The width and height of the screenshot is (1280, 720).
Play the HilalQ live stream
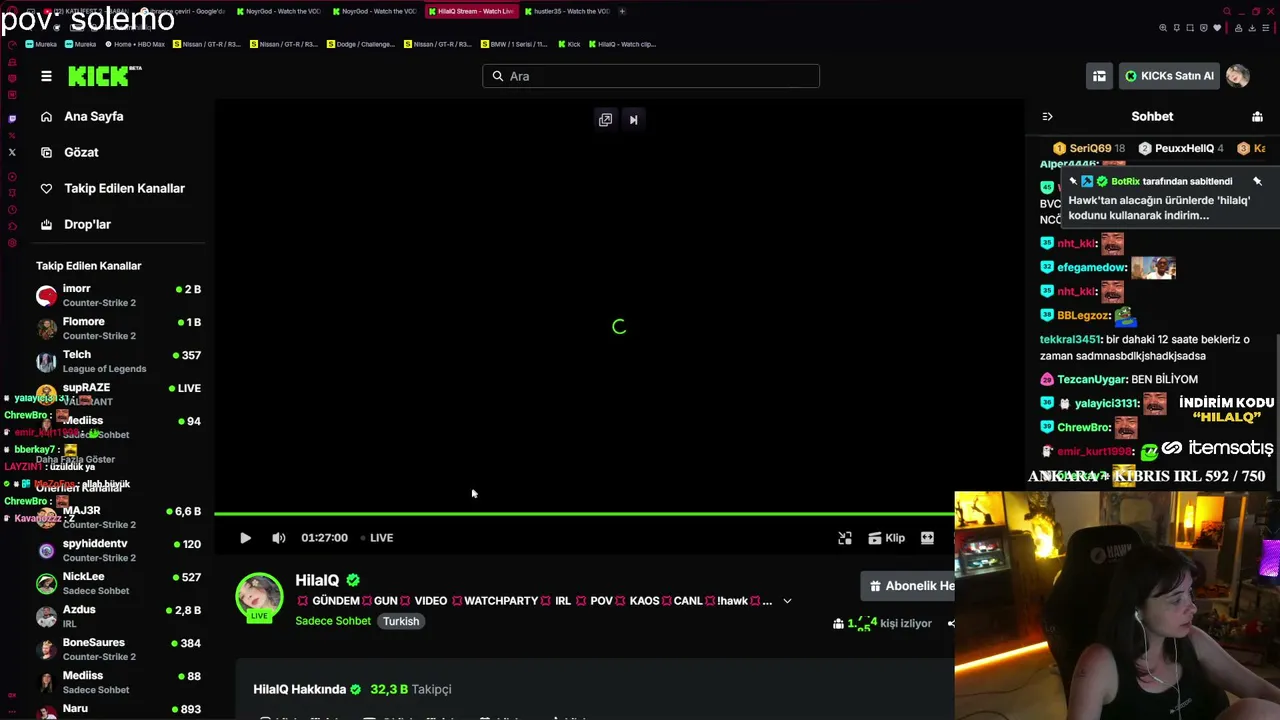coord(245,538)
